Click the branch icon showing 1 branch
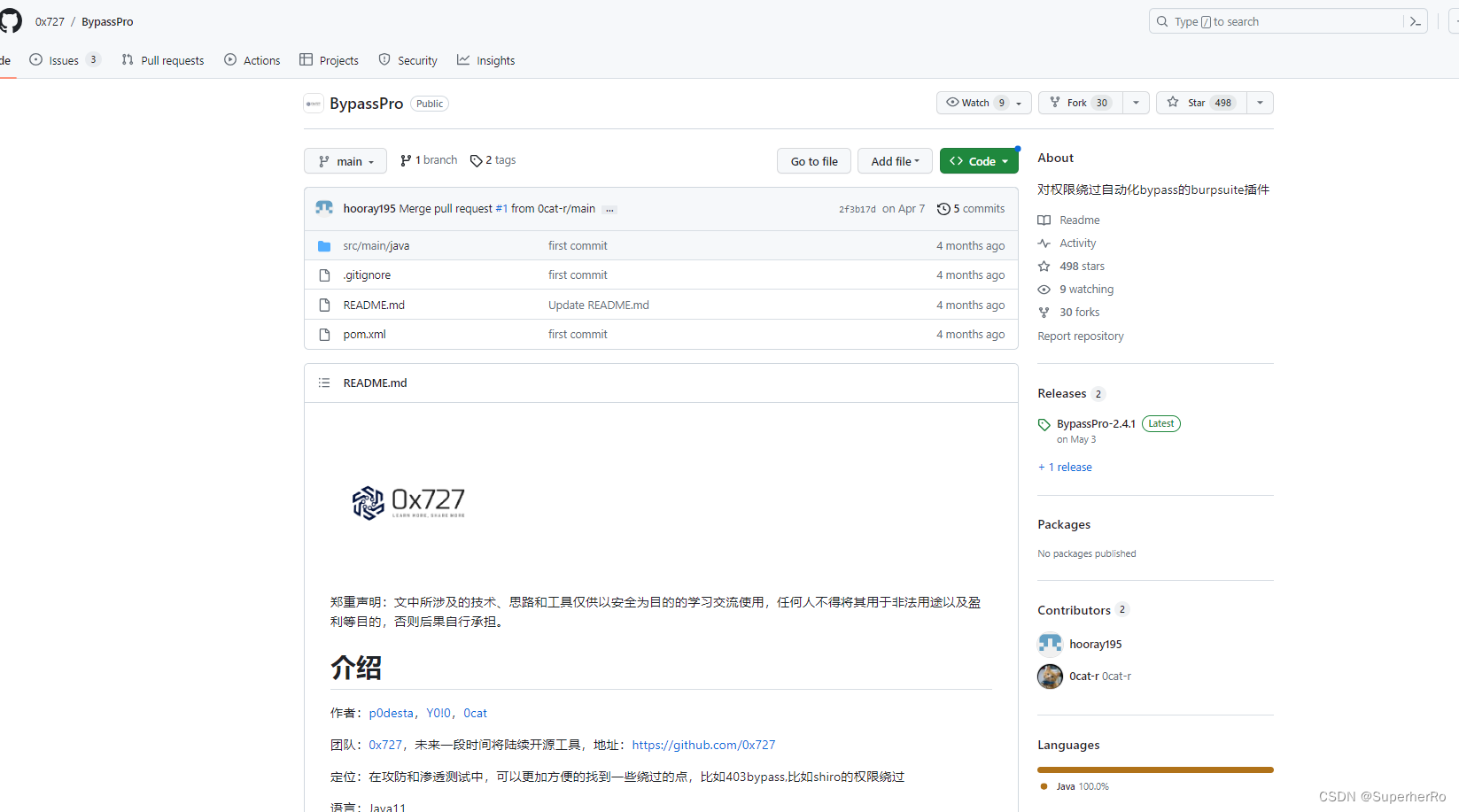 tap(407, 159)
